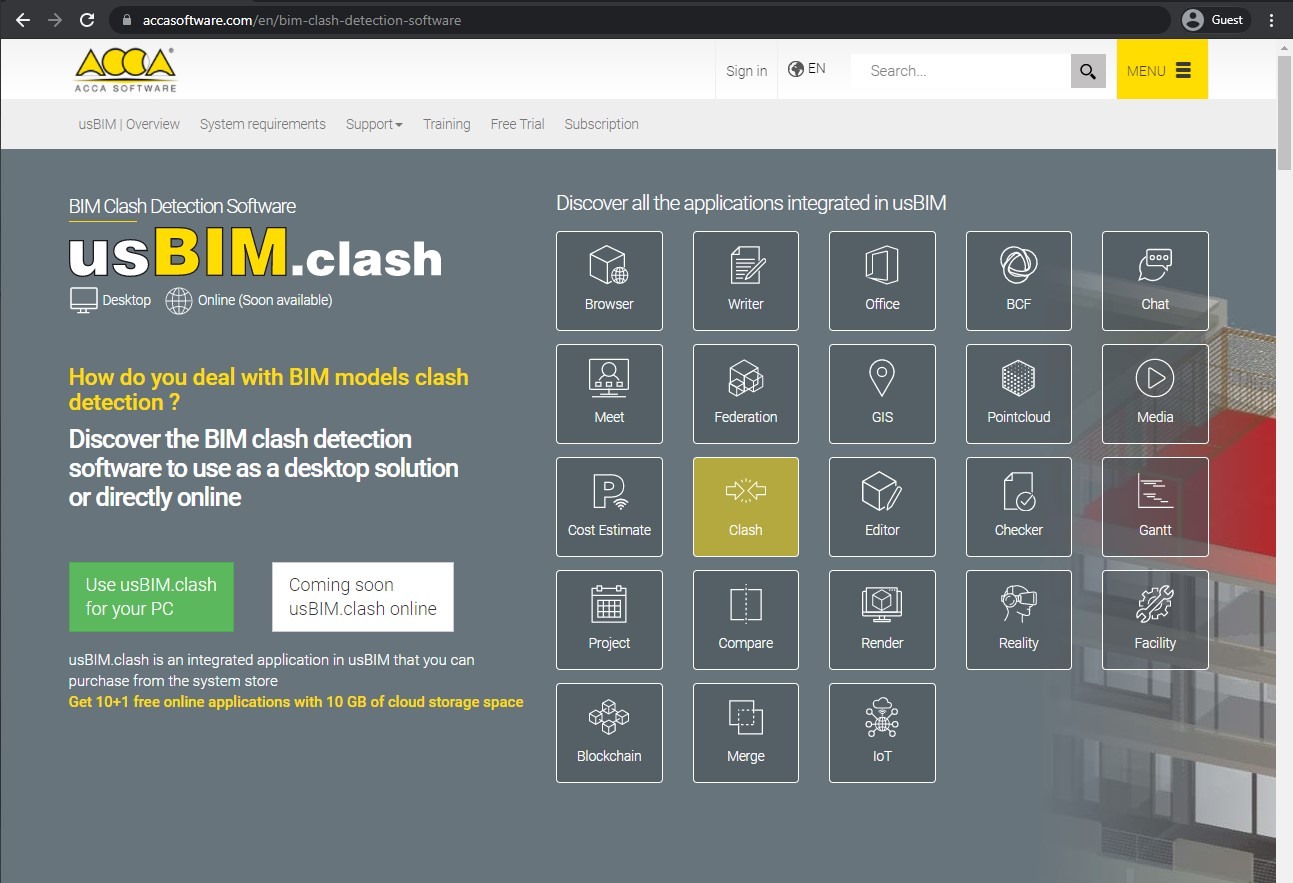The image size is (1293, 883).
Task: Go to usBIM | Overview
Action: tap(129, 124)
